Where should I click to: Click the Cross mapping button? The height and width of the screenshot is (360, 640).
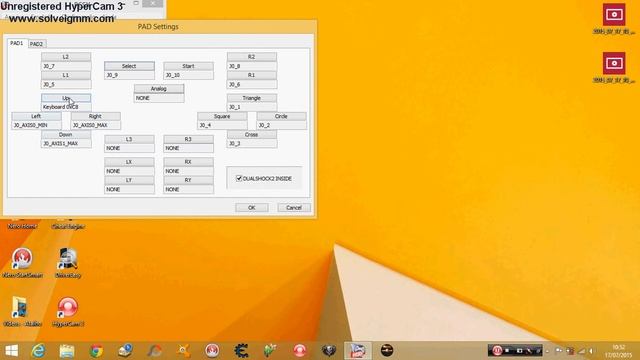point(251,135)
